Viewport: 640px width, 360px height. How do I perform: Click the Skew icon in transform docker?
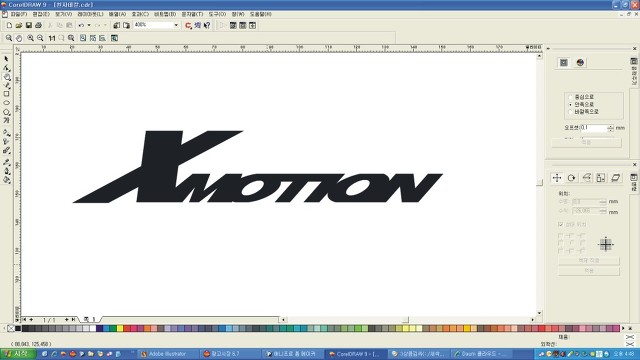click(x=616, y=178)
